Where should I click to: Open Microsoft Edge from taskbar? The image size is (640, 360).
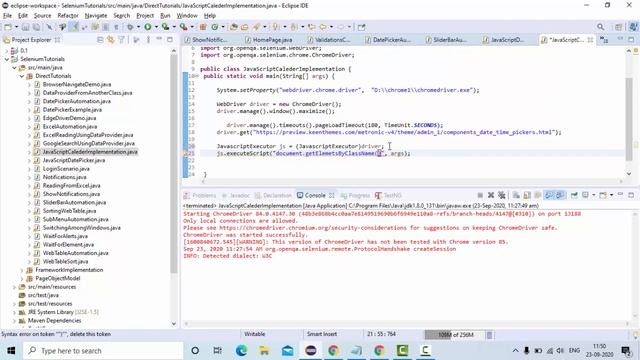point(241,350)
